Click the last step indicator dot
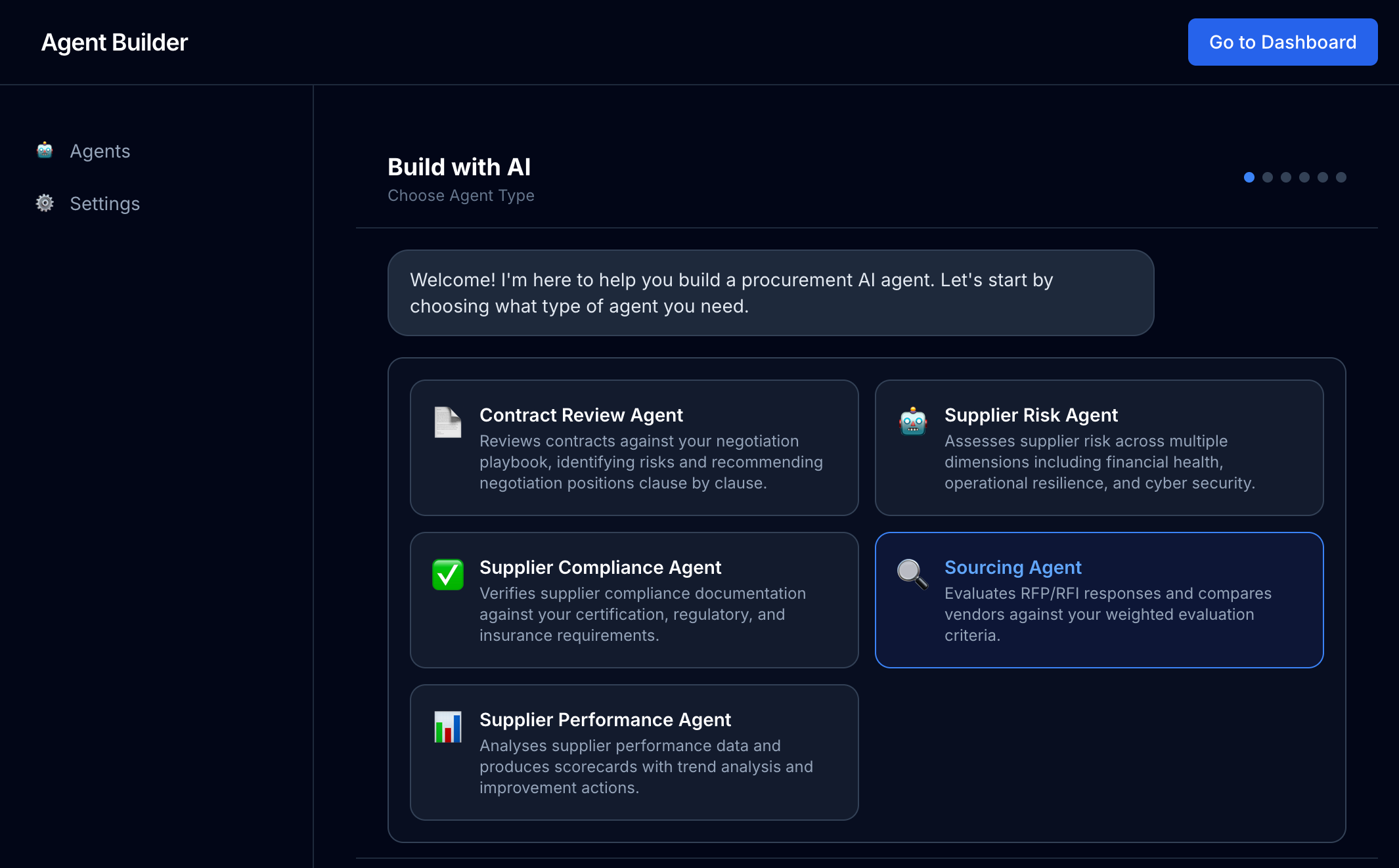The image size is (1399, 868). [1341, 177]
